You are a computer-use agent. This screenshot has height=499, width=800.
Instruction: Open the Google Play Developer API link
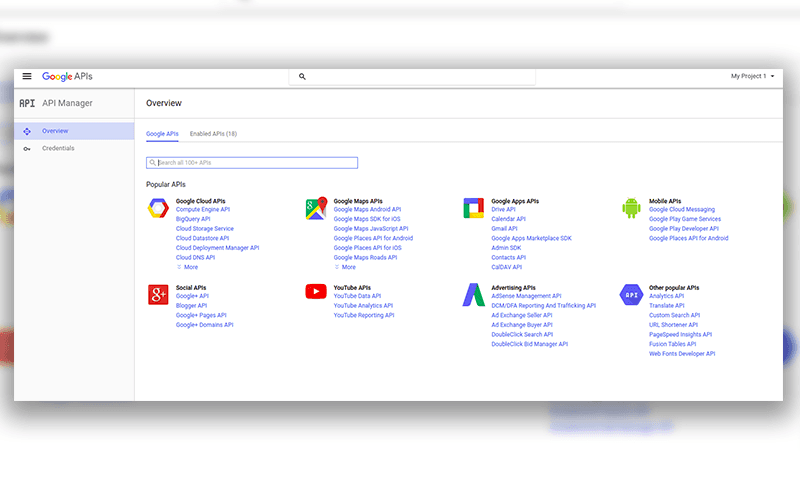point(684,229)
